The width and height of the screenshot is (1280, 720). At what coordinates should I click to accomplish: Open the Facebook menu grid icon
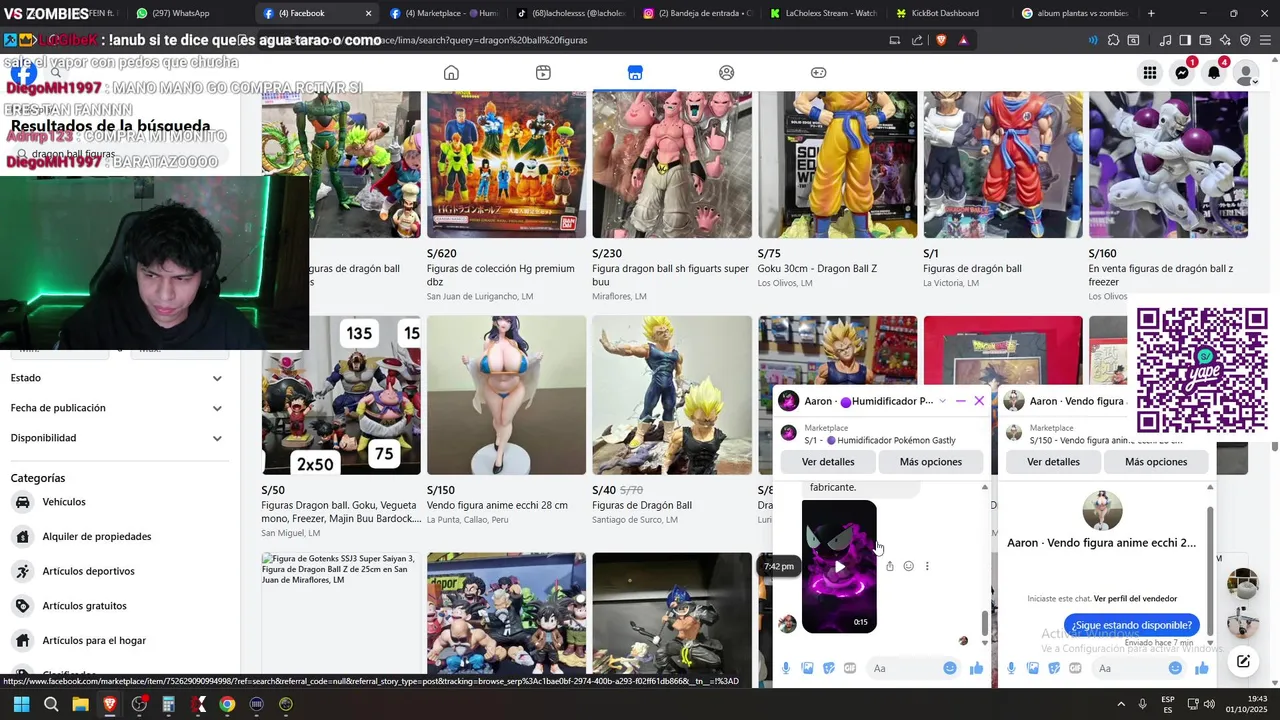(x=1150, y=73)
